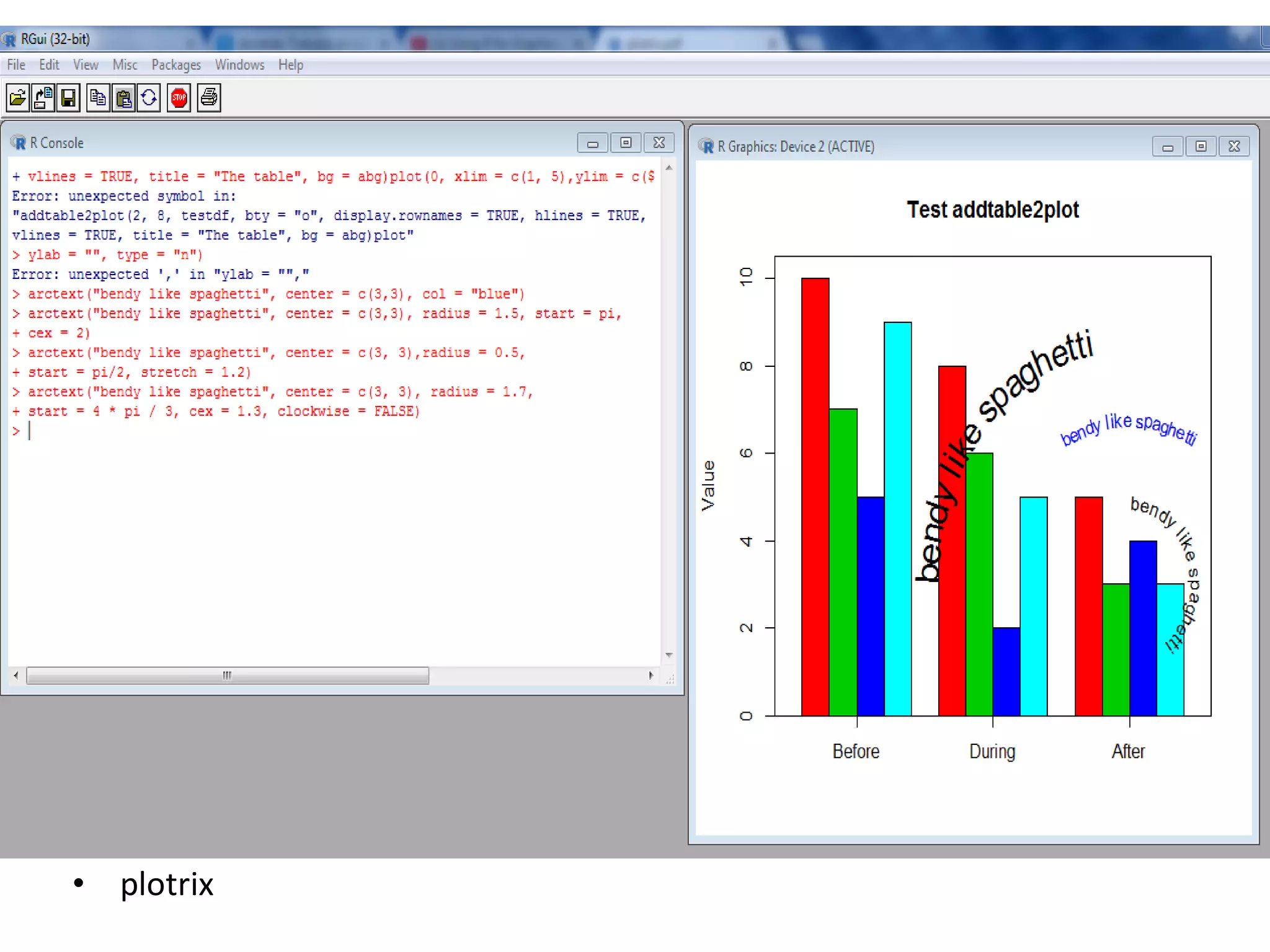Screen dimensions: 1270x952
Task: Open the File menu
Action: click(x=16, y=65)
